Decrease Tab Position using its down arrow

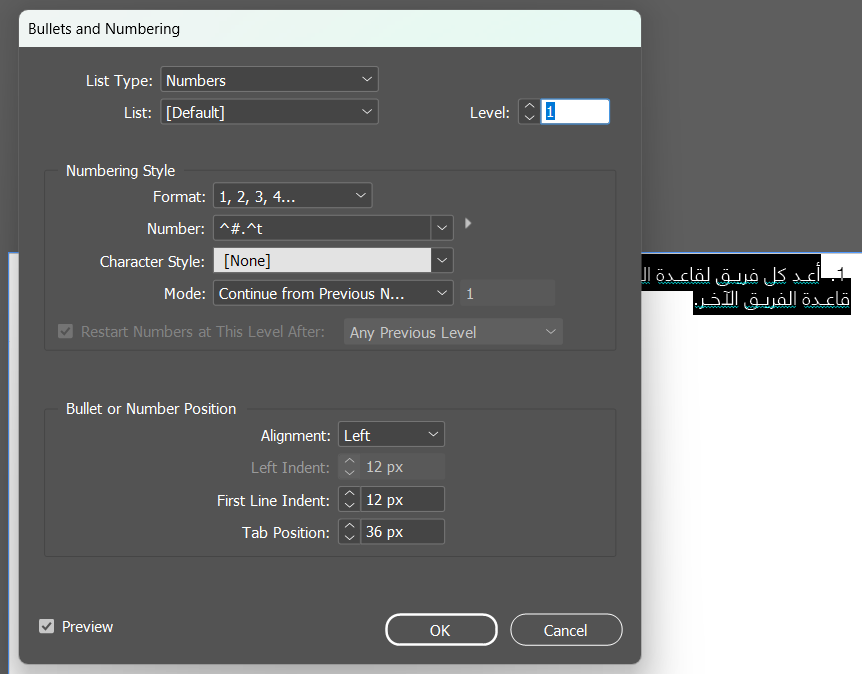point(349,537)
